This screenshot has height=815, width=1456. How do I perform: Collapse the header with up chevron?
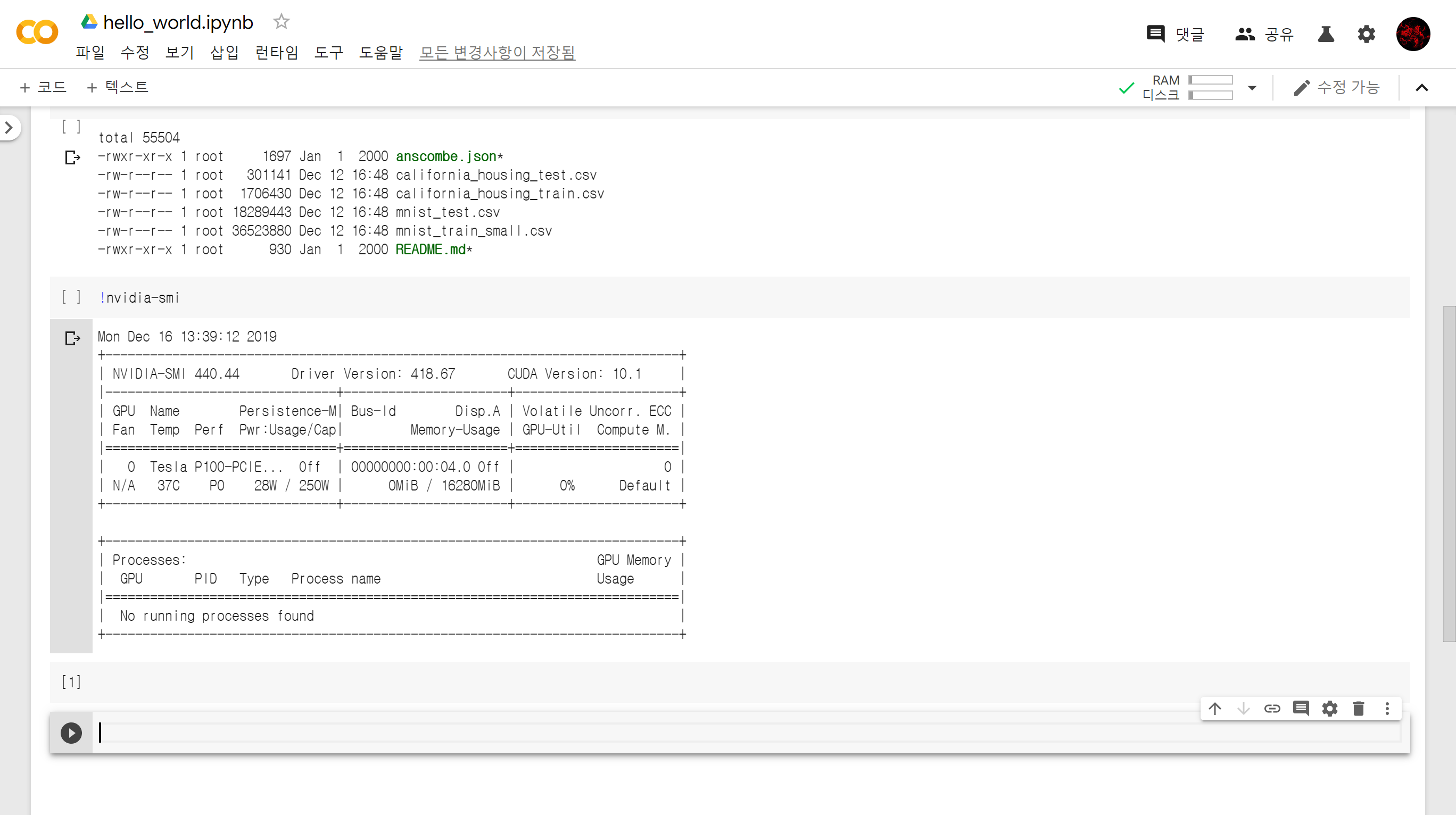[1421, 88]
